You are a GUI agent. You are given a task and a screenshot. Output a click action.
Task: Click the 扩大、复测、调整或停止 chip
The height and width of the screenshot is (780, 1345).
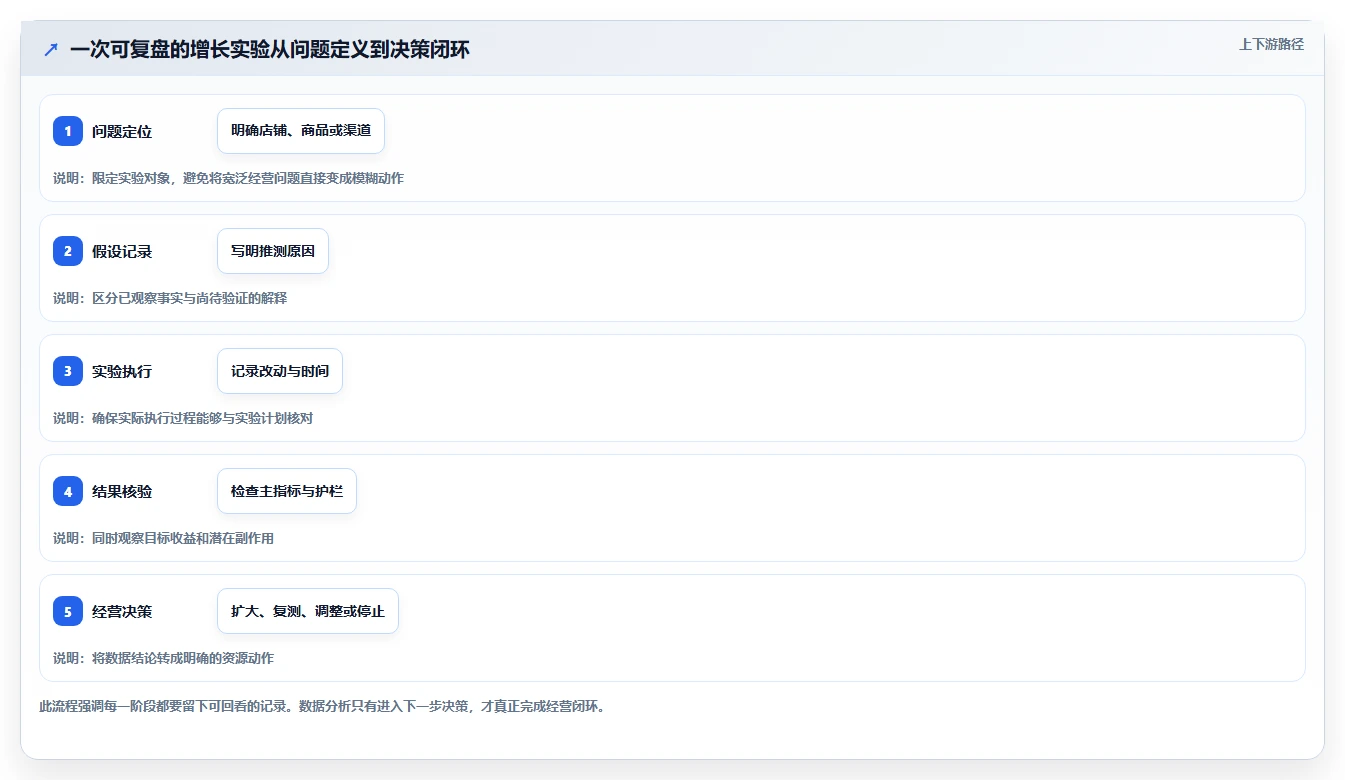[x=308, y=611]
